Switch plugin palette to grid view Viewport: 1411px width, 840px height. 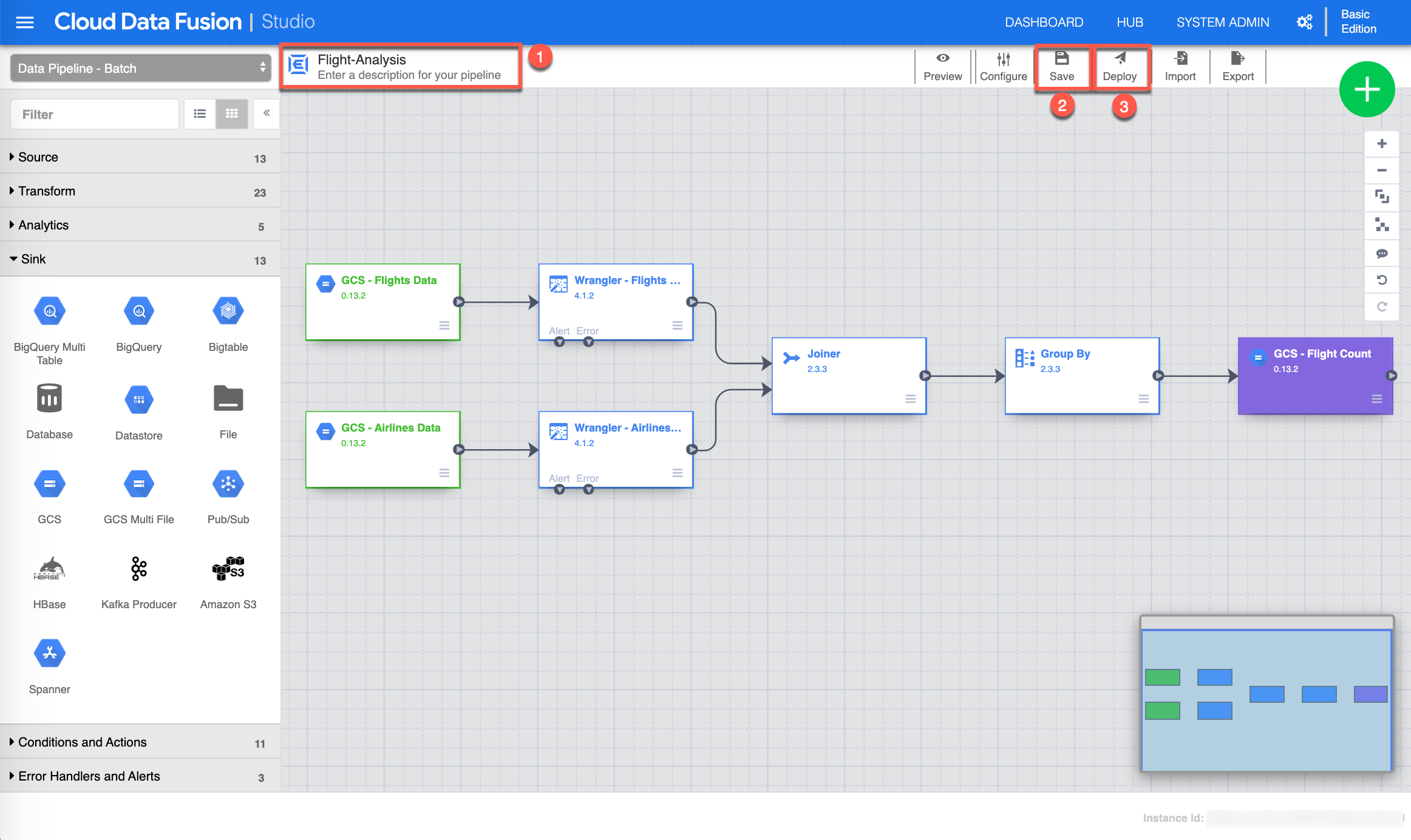231,113
